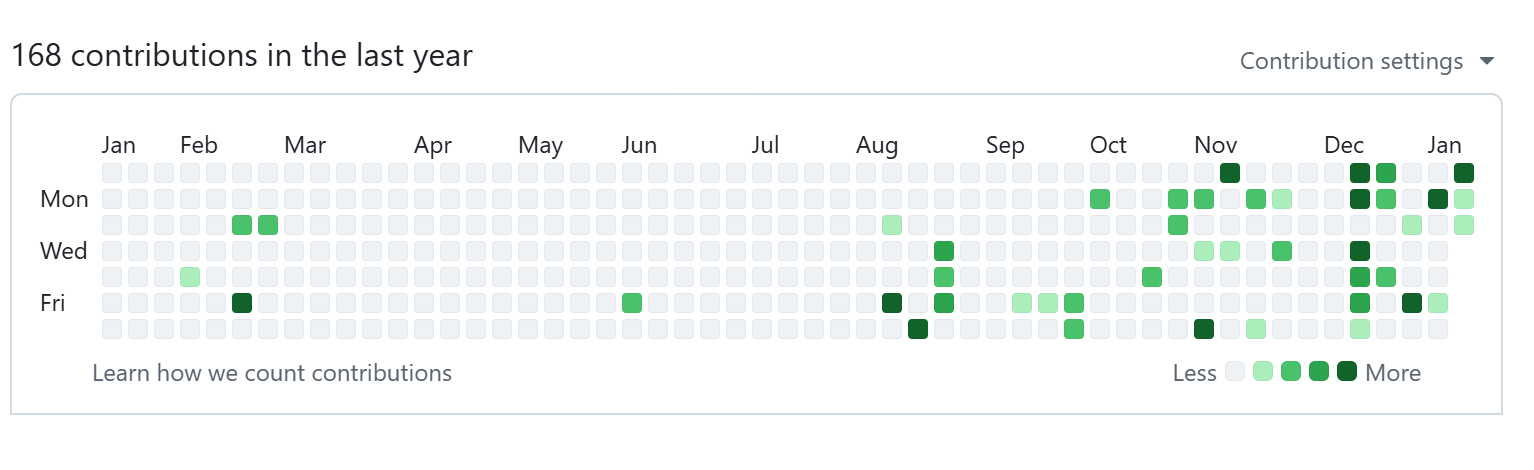Click the green Monday cell under Oct
The image size is (1534, 470).
coord(1100,198)
